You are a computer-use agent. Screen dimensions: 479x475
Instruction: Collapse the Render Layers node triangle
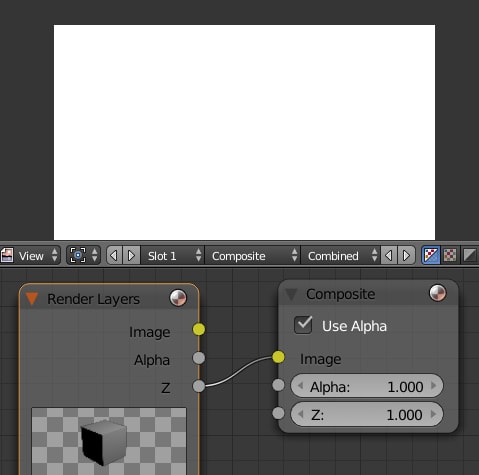pos(32,299)
